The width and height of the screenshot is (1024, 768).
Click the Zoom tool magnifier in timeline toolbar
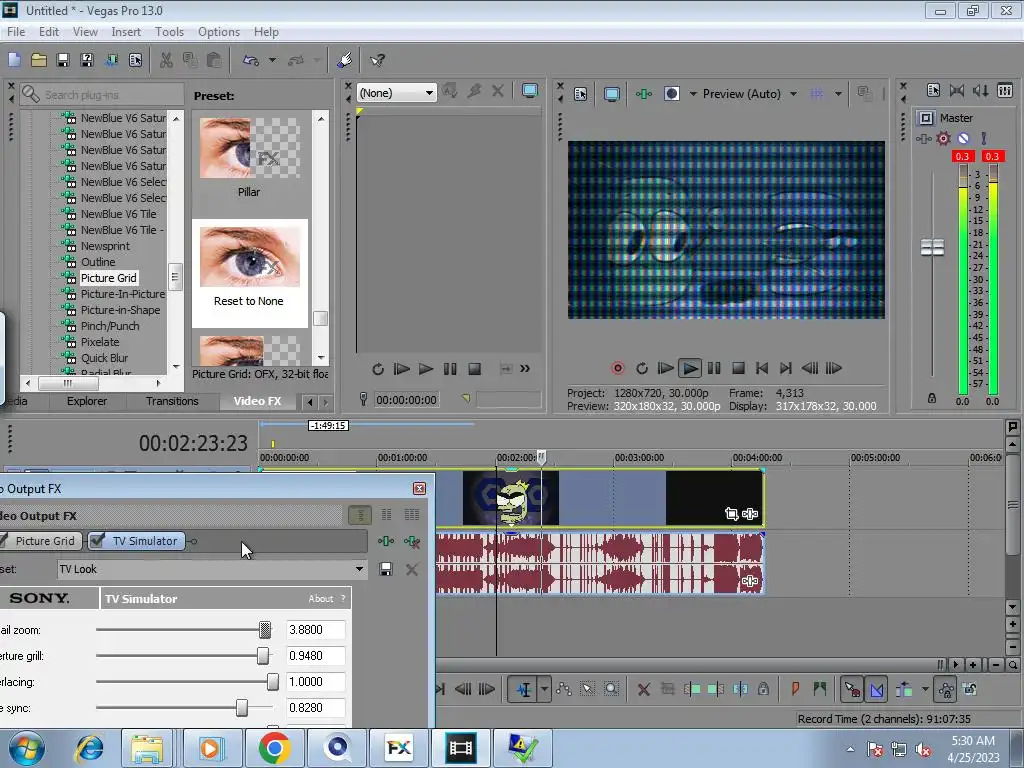[611, 689]
